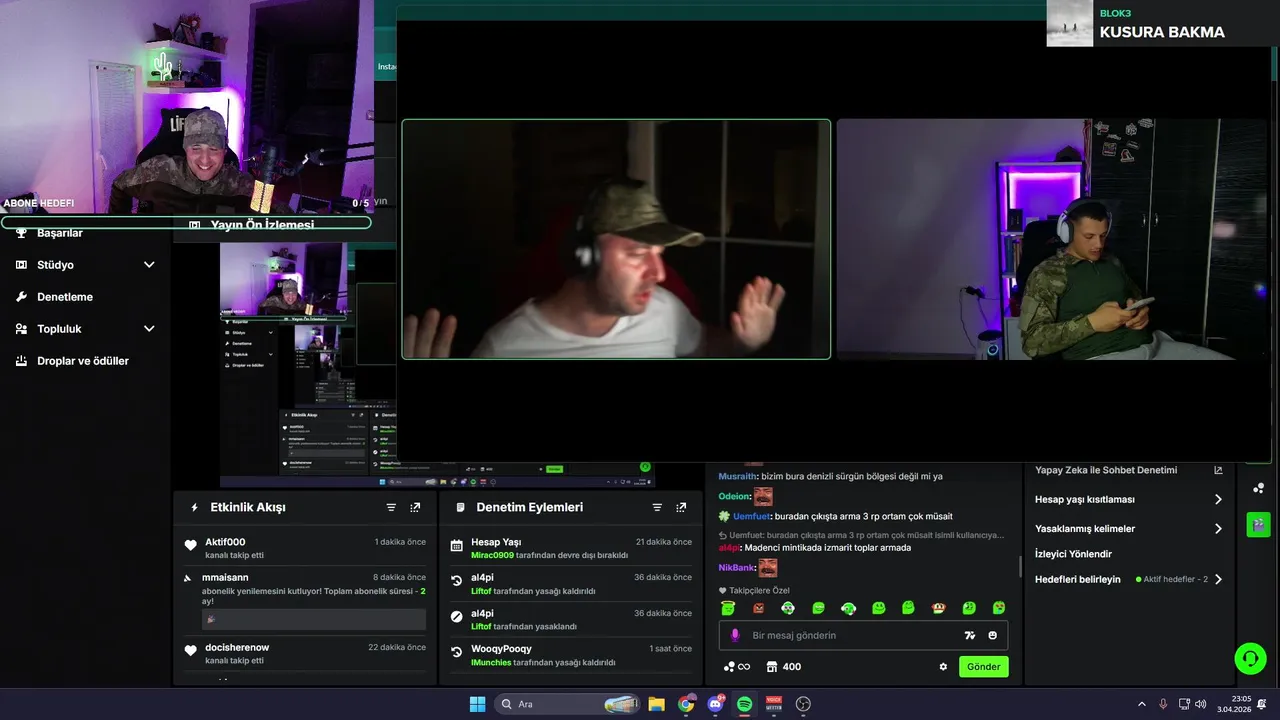Click the Başarılar trophy icon

point(21,233)
